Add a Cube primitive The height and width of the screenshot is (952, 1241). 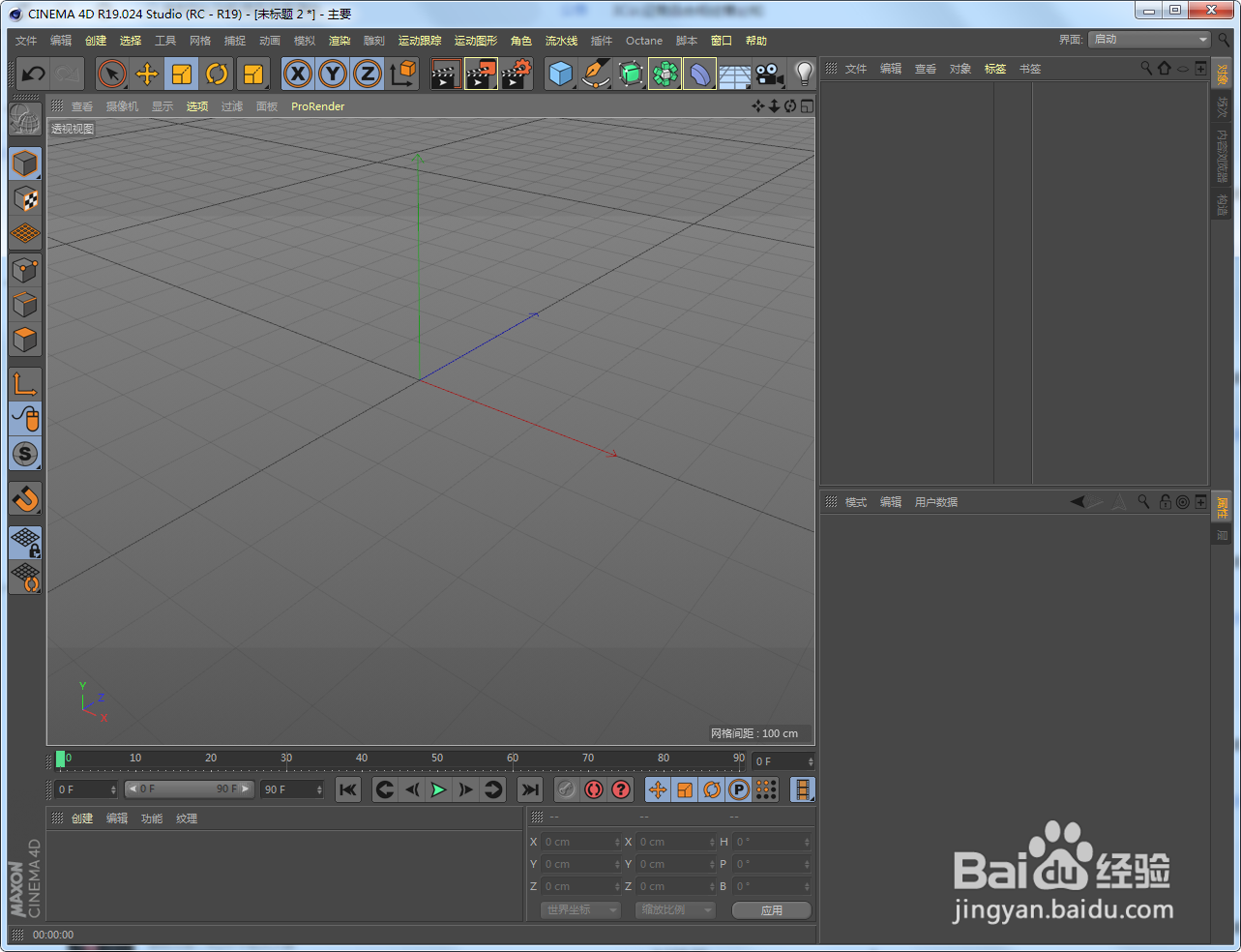560,74
